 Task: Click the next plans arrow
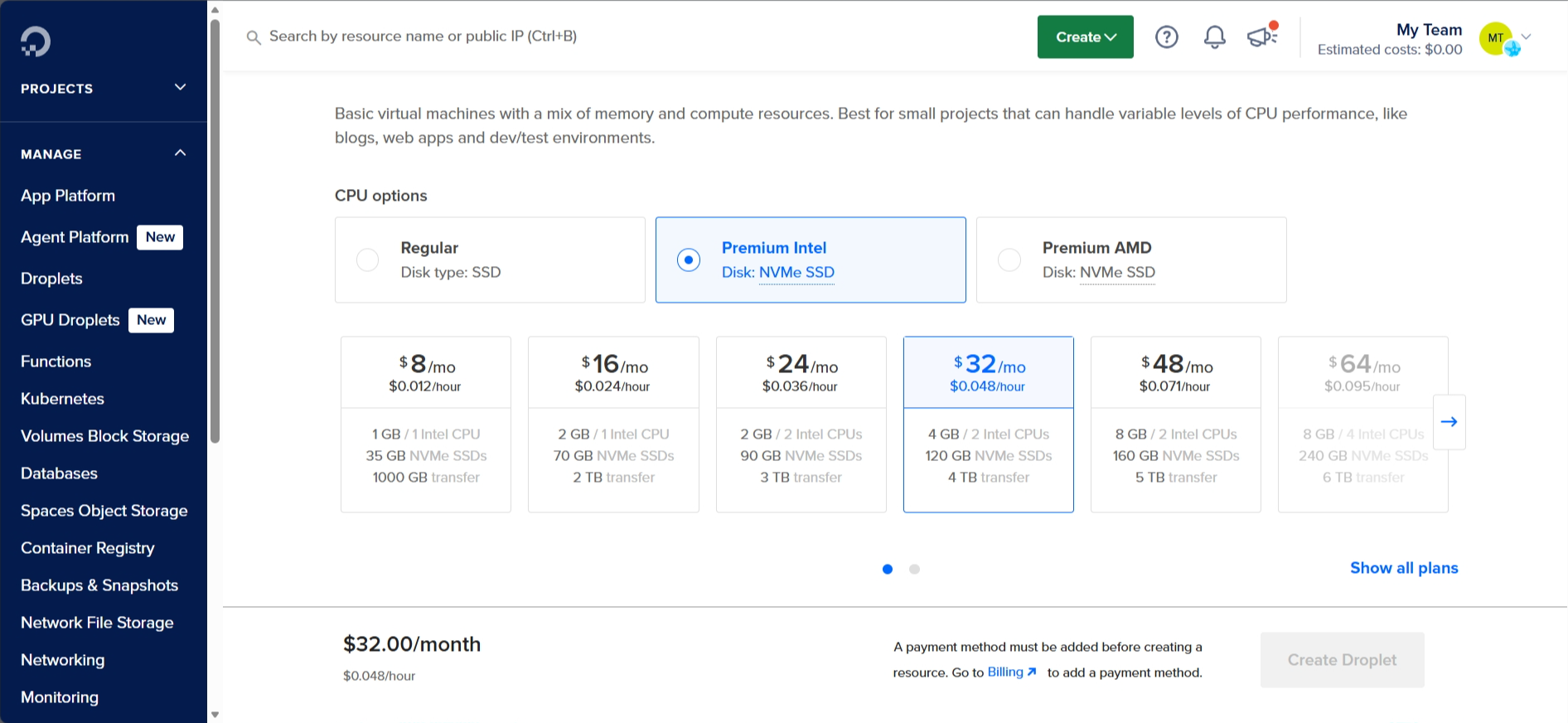(1449, 422)
